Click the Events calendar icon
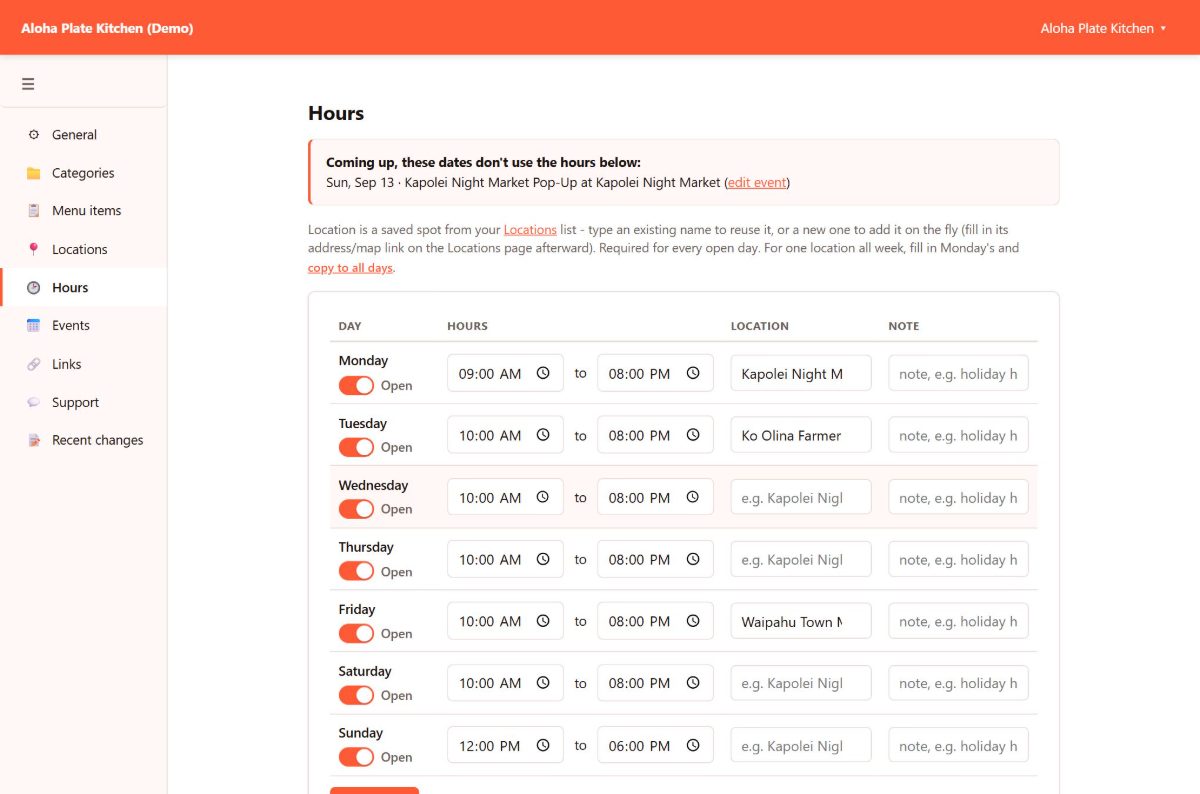Viewport: 1200px width, 794px height. 34,326
